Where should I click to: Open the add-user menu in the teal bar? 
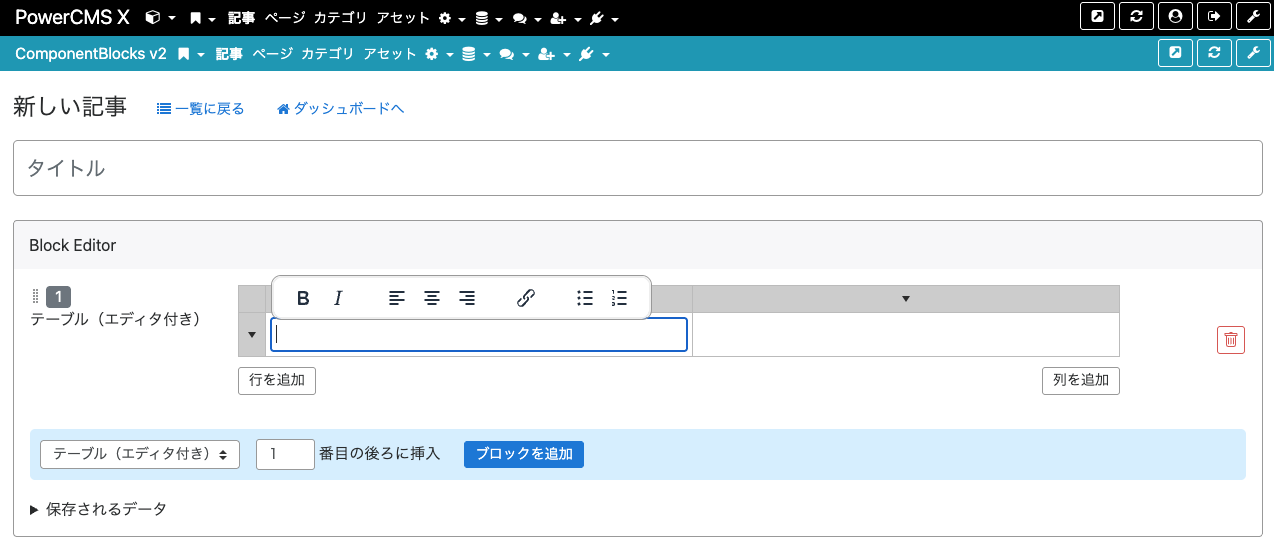click(552, 54)
